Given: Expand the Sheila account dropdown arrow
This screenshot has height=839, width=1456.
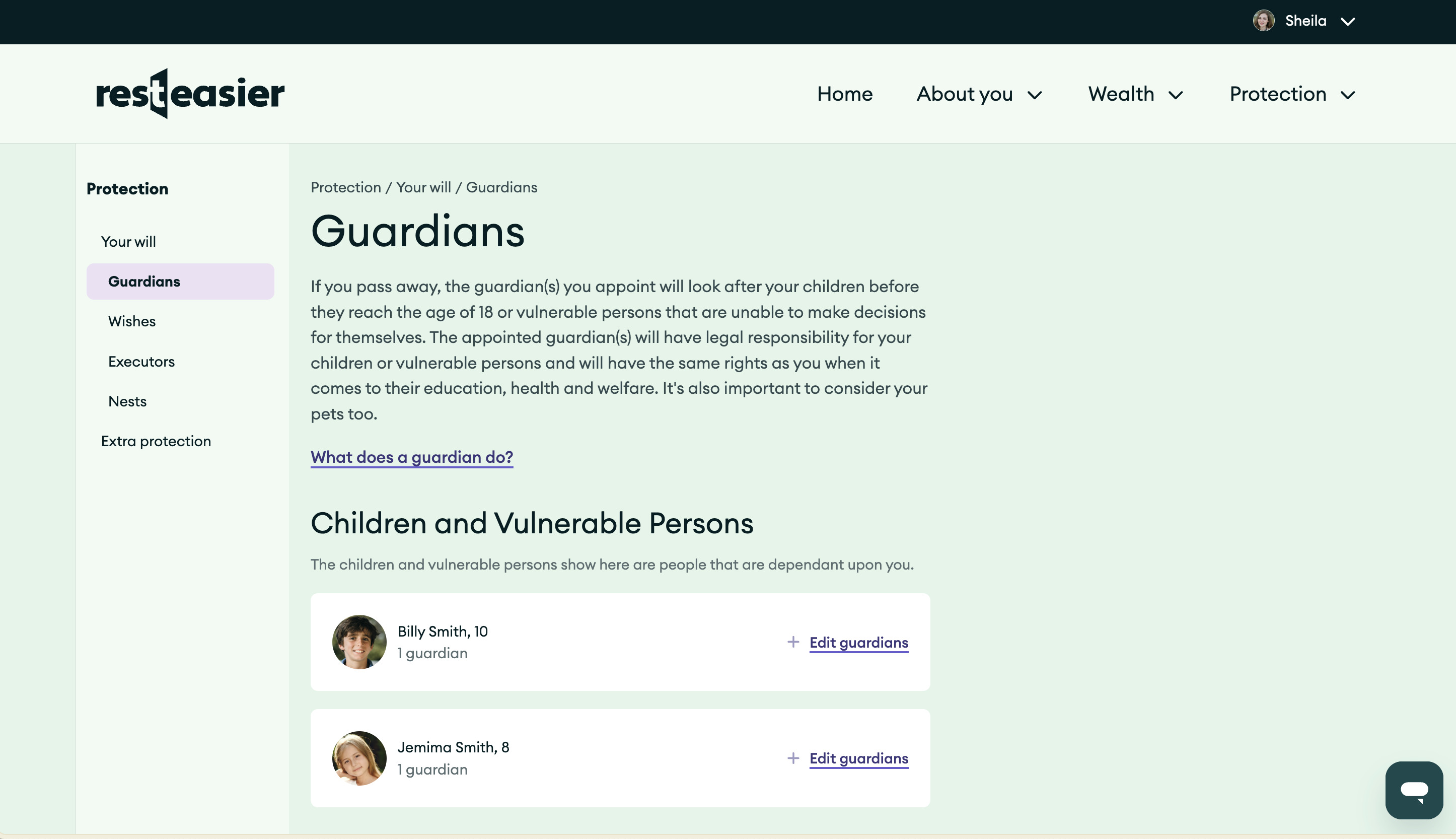Looking at the screenshot, I should [x=1348, y=21].
